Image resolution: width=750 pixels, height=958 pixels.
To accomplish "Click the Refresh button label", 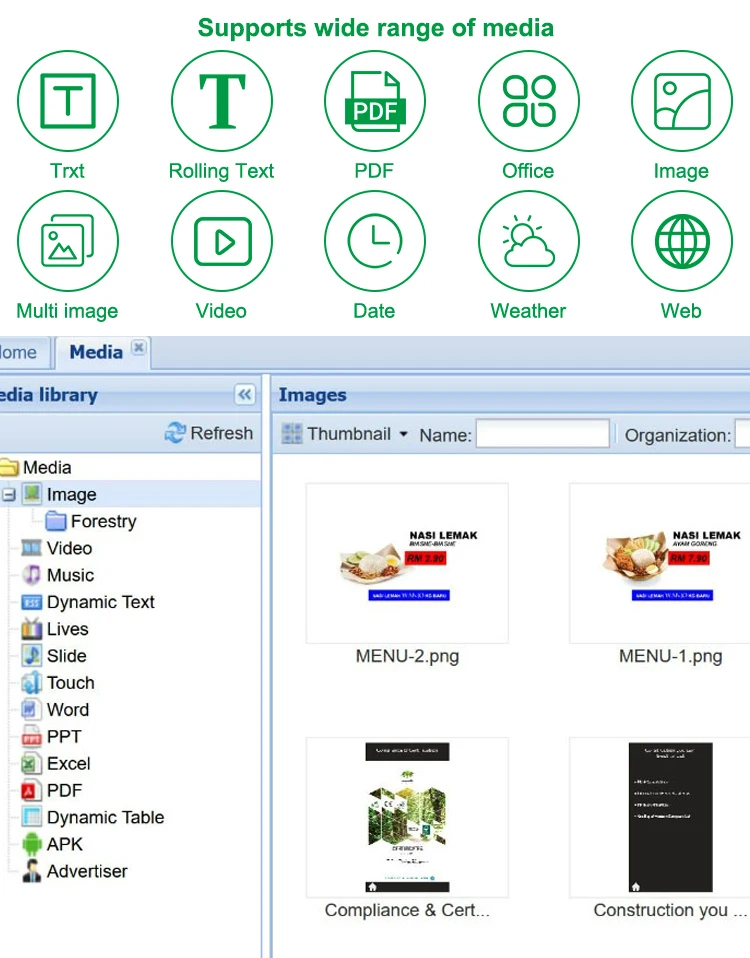I will tap(222, 433).
